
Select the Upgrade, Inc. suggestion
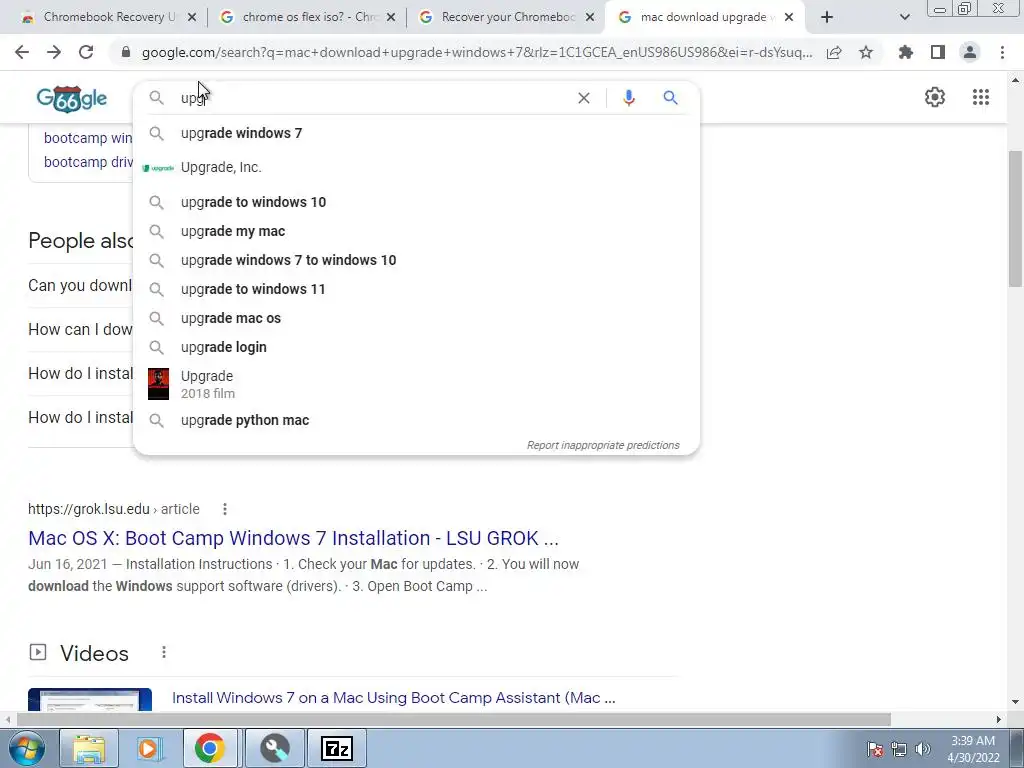point(416,168)
